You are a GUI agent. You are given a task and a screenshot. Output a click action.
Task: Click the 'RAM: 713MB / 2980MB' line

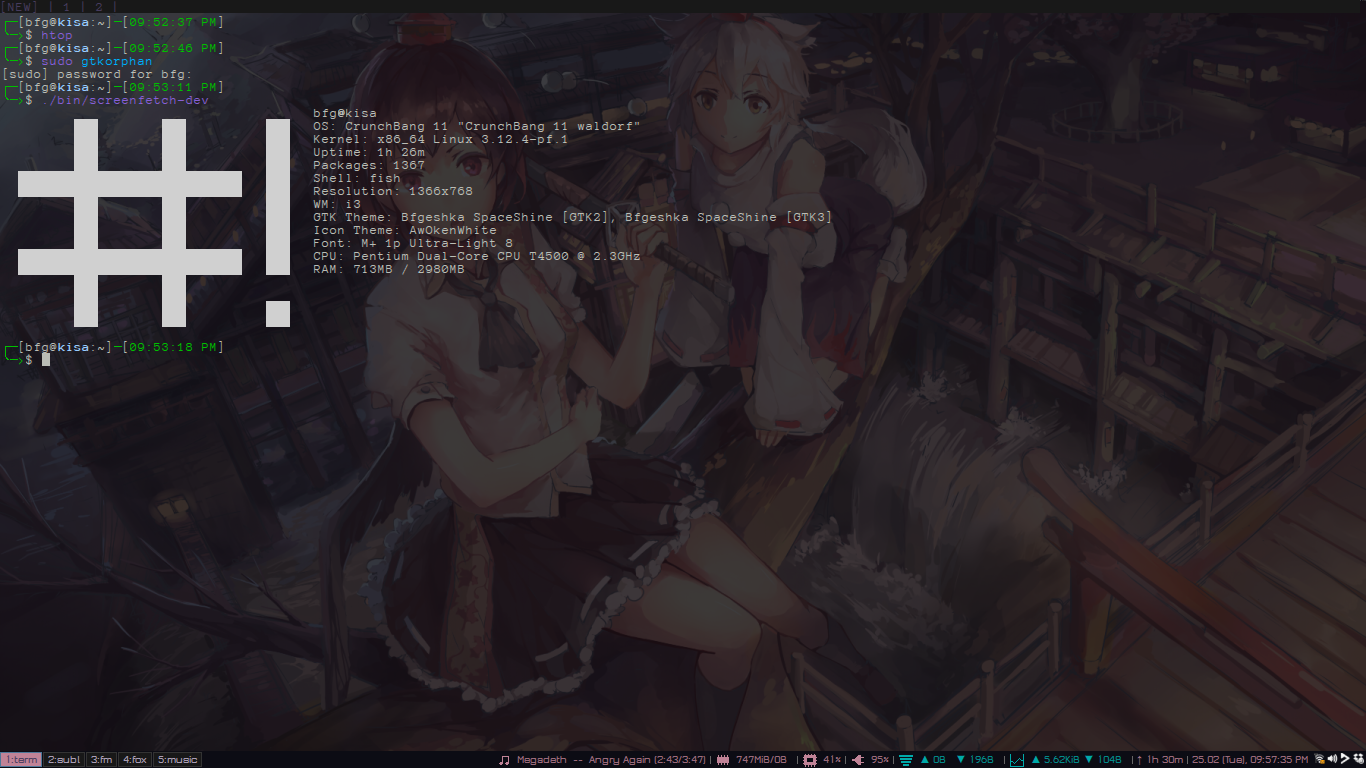point(389,269)
